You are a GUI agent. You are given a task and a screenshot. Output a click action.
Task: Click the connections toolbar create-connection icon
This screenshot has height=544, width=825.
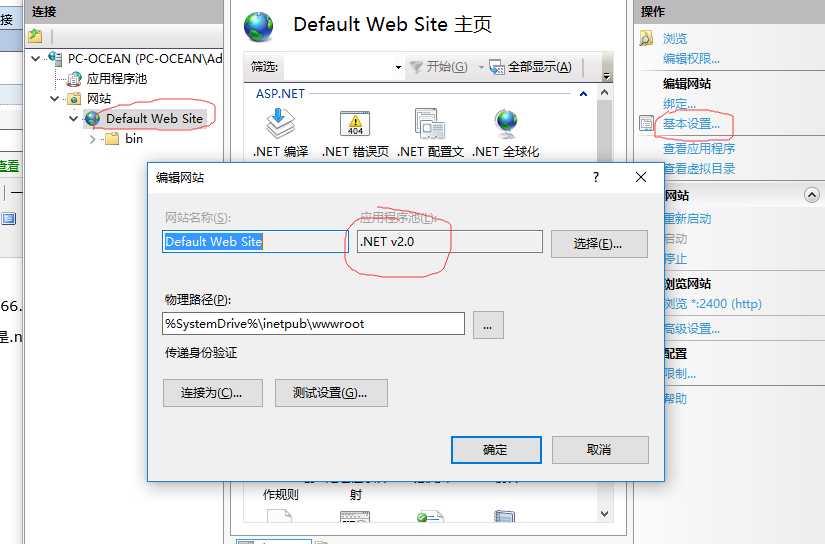click(35, 36)
